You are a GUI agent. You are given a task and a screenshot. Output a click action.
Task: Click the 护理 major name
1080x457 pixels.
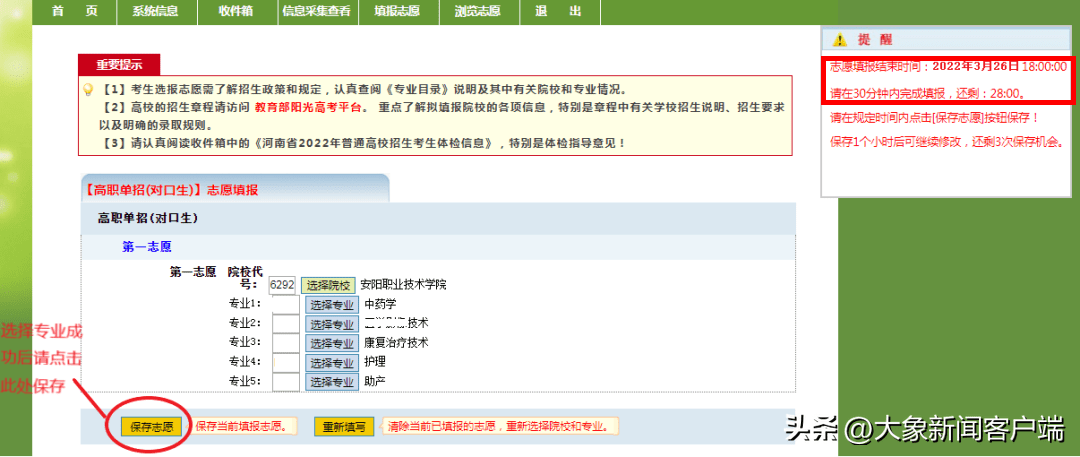[375, 362]
